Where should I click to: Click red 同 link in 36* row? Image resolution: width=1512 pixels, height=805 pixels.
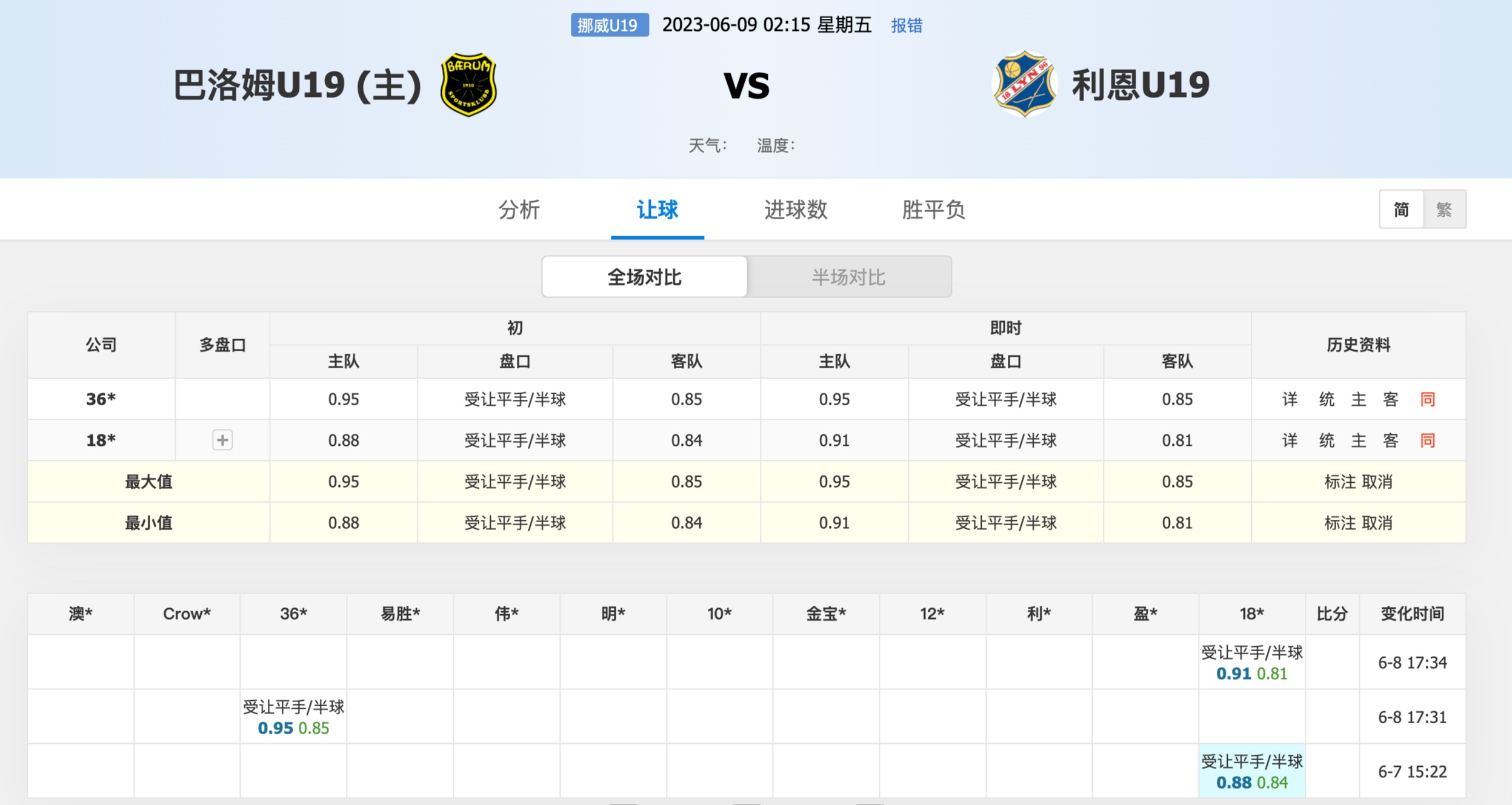pos(1427,399)
